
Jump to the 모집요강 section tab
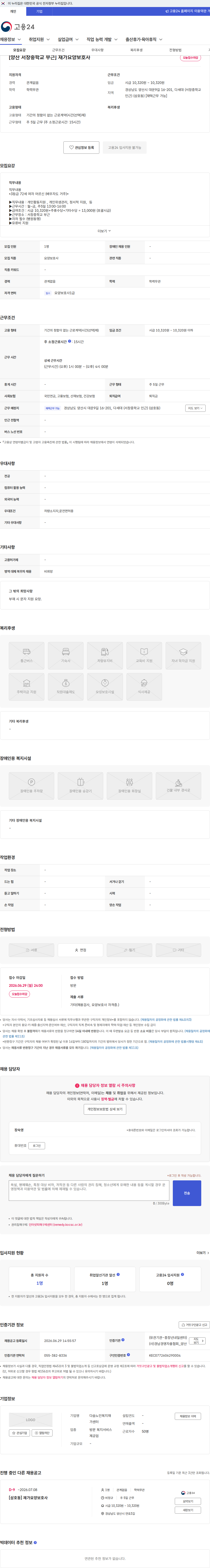pos(19,50)
